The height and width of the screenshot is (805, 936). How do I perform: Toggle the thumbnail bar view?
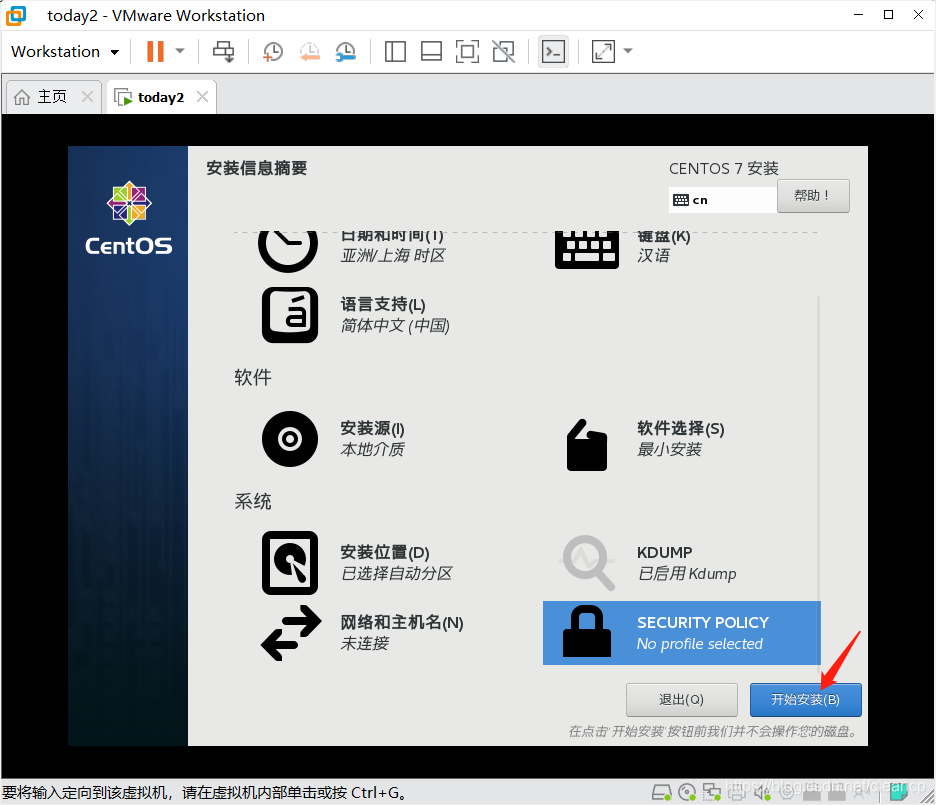click(431, 51)
